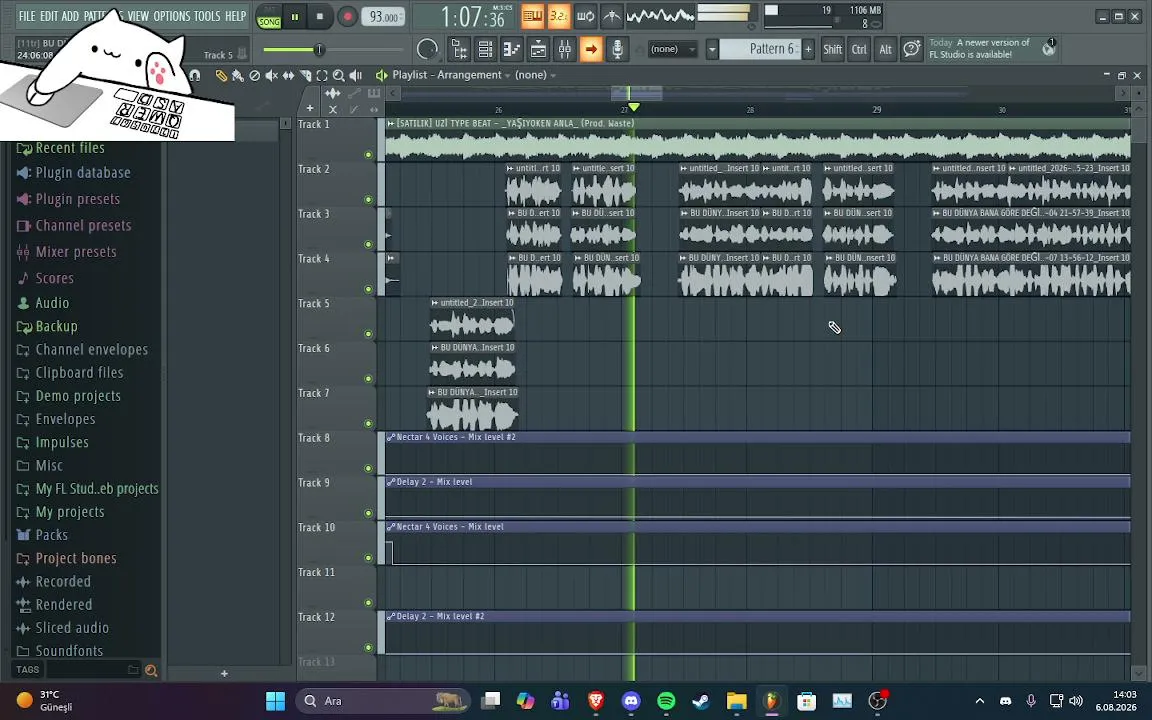
Task: Open the tempo tapper circle icon
Action: pos(427,49)
